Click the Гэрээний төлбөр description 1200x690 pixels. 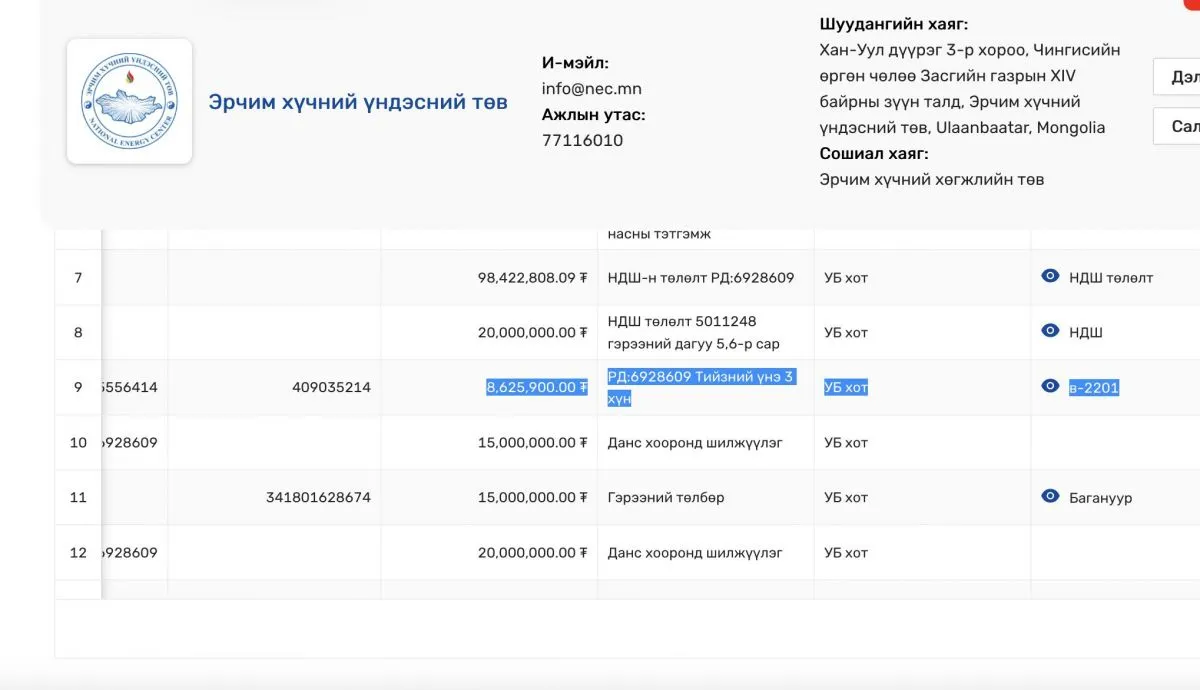click(666, 498)
